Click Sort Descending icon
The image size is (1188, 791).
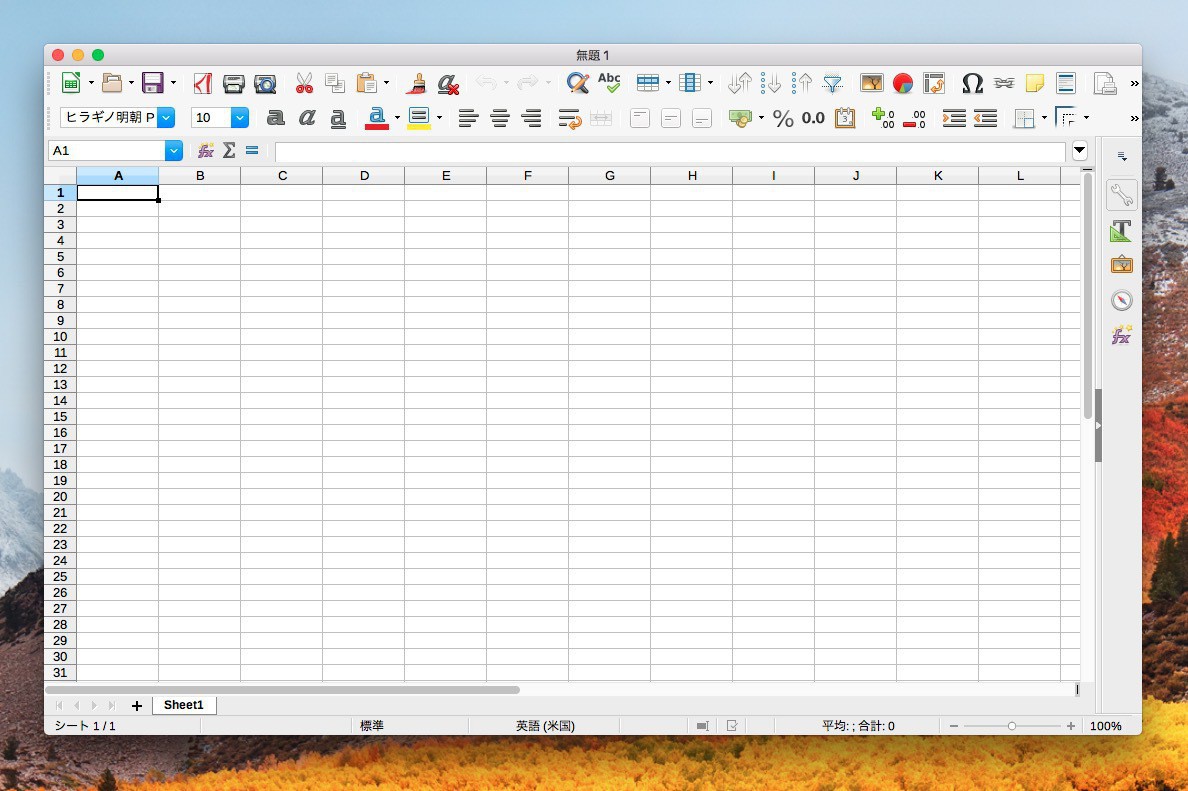pyautogui.click(x=802, y=83)
